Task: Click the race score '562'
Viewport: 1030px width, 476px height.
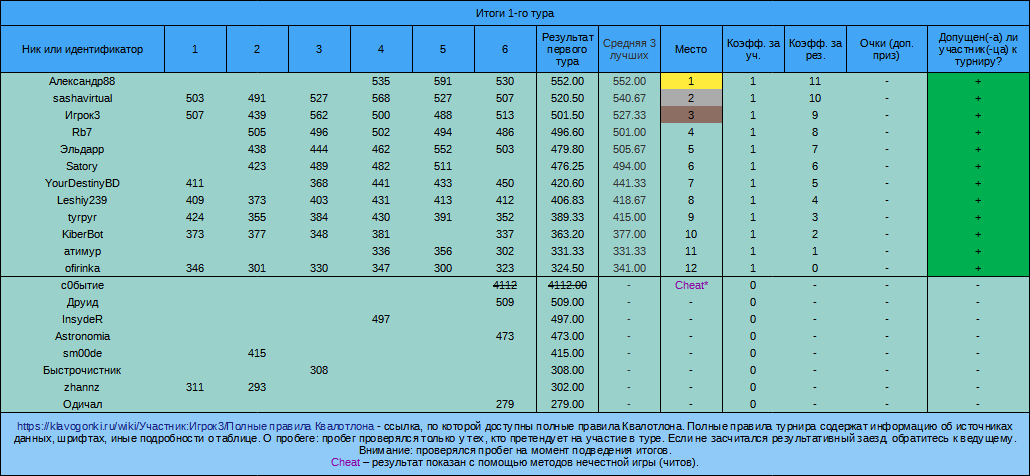Action: pyautogui.click(x=319, y=116)
